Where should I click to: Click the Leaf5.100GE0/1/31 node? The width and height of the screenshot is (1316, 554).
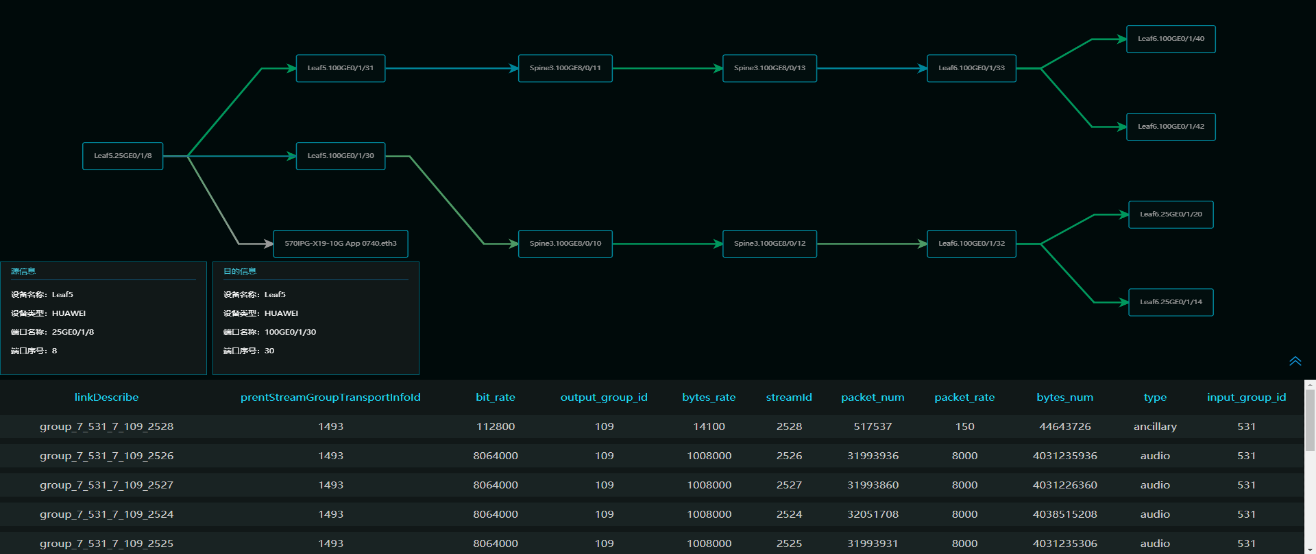(340, 69)
